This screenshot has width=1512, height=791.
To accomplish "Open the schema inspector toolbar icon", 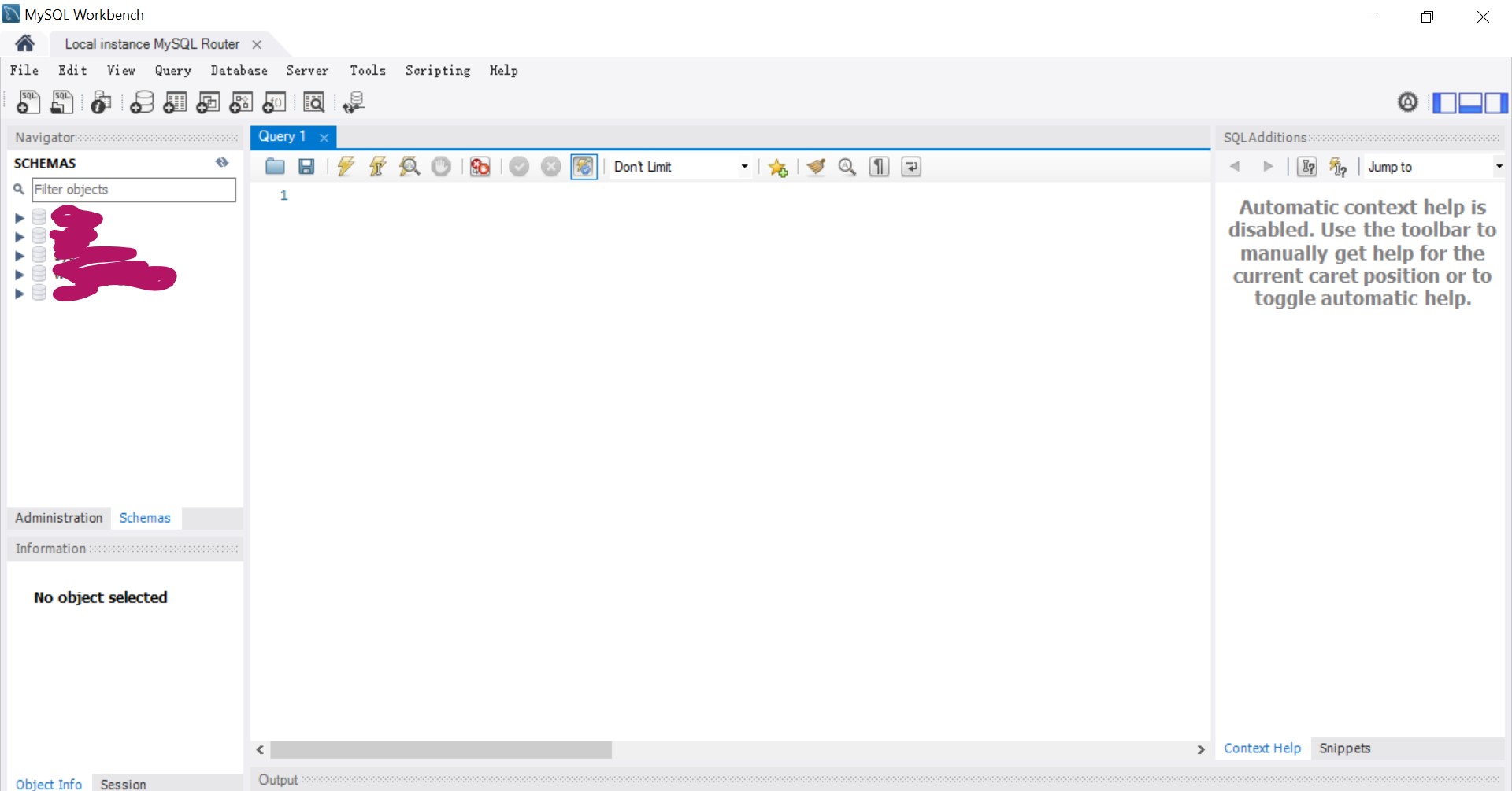I will click(x=101, y=102).
